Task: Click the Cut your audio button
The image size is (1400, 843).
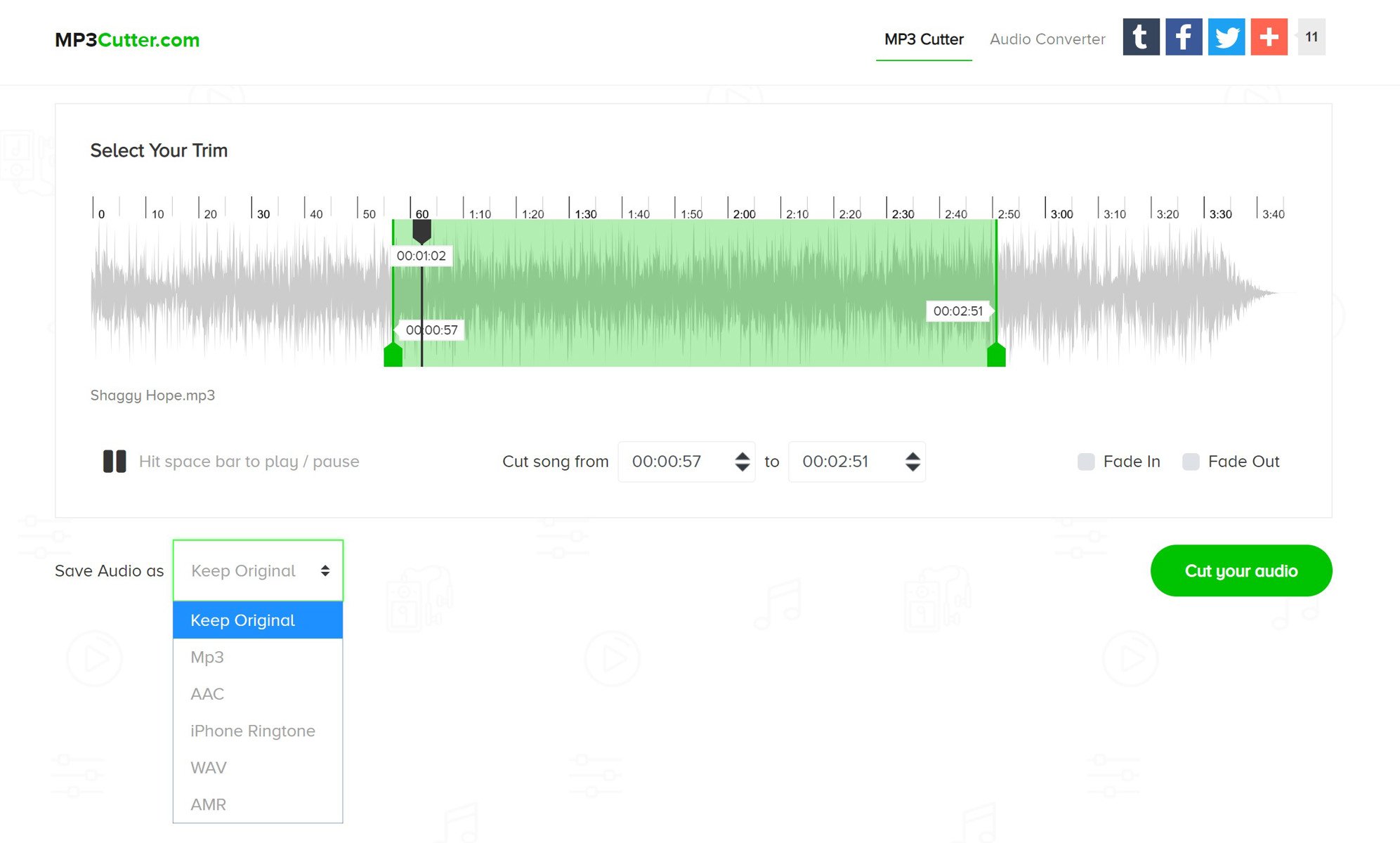Action: point(1241,570)
